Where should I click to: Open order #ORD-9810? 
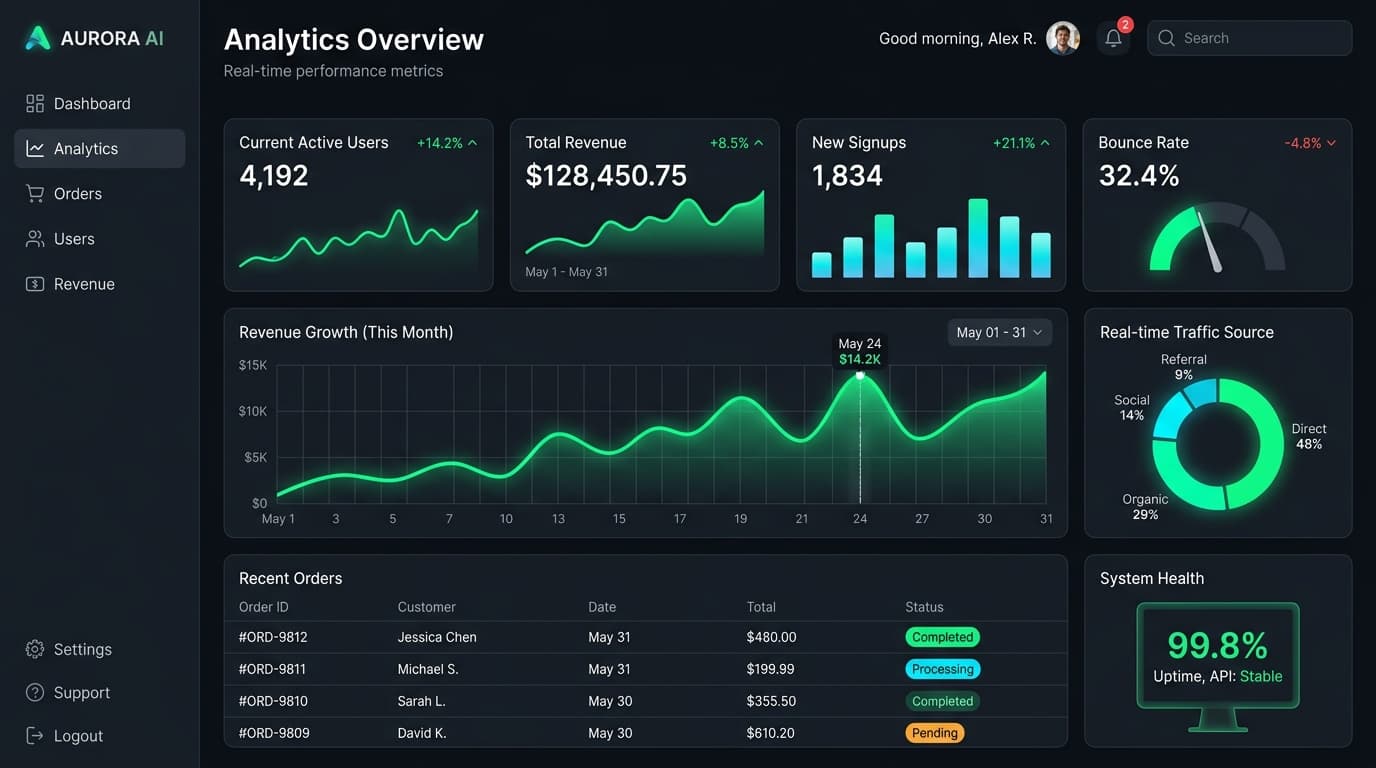pos(273,701)
